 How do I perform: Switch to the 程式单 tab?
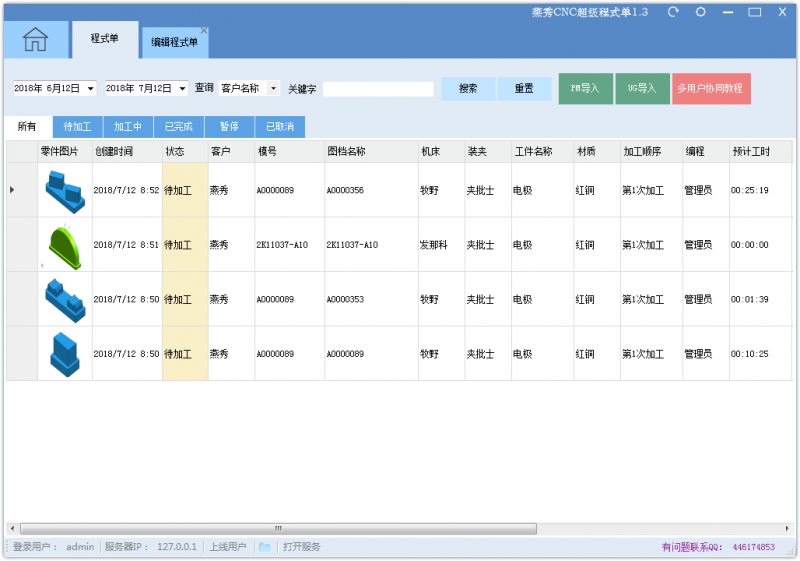pos(105,39)
